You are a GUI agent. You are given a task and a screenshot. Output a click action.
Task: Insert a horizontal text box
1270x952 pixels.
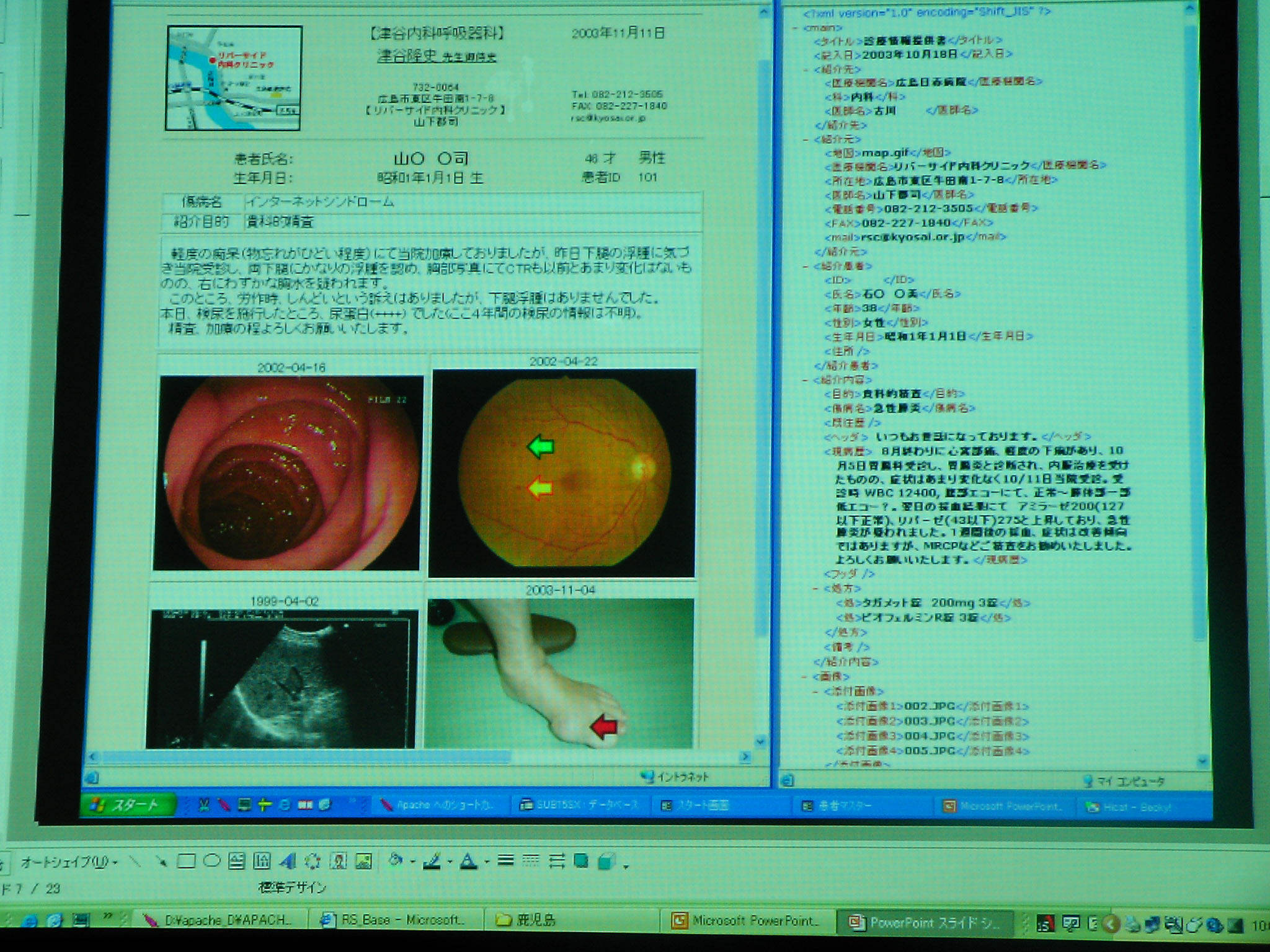point(236,861)
